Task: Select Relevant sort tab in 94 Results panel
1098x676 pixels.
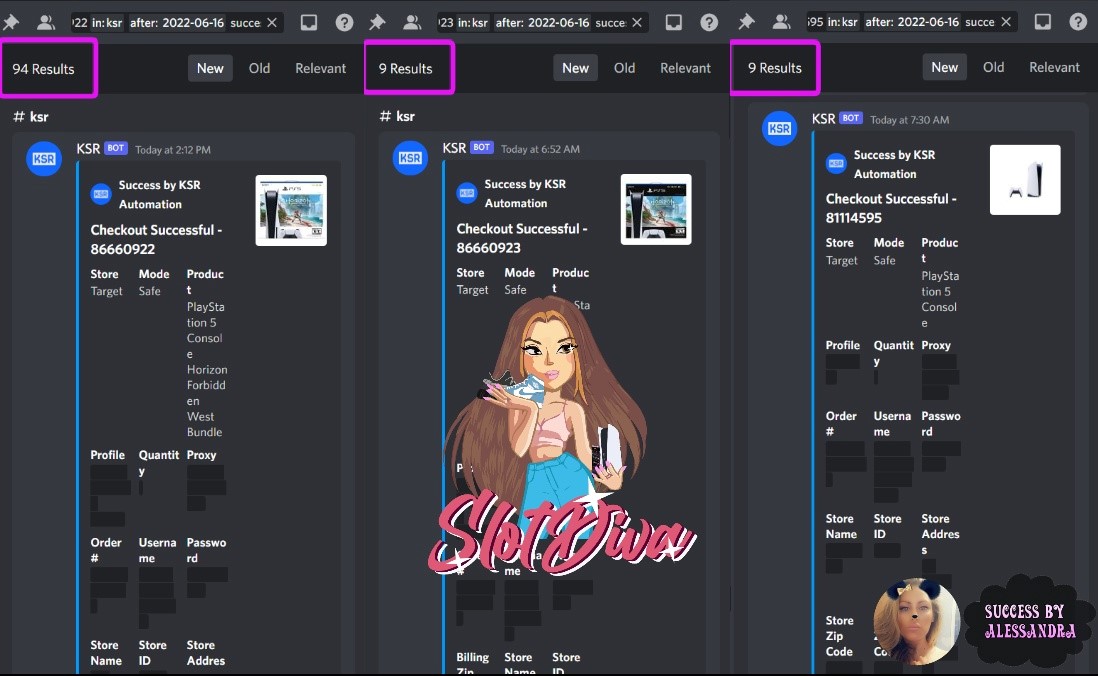Action: tap(321, 68)
